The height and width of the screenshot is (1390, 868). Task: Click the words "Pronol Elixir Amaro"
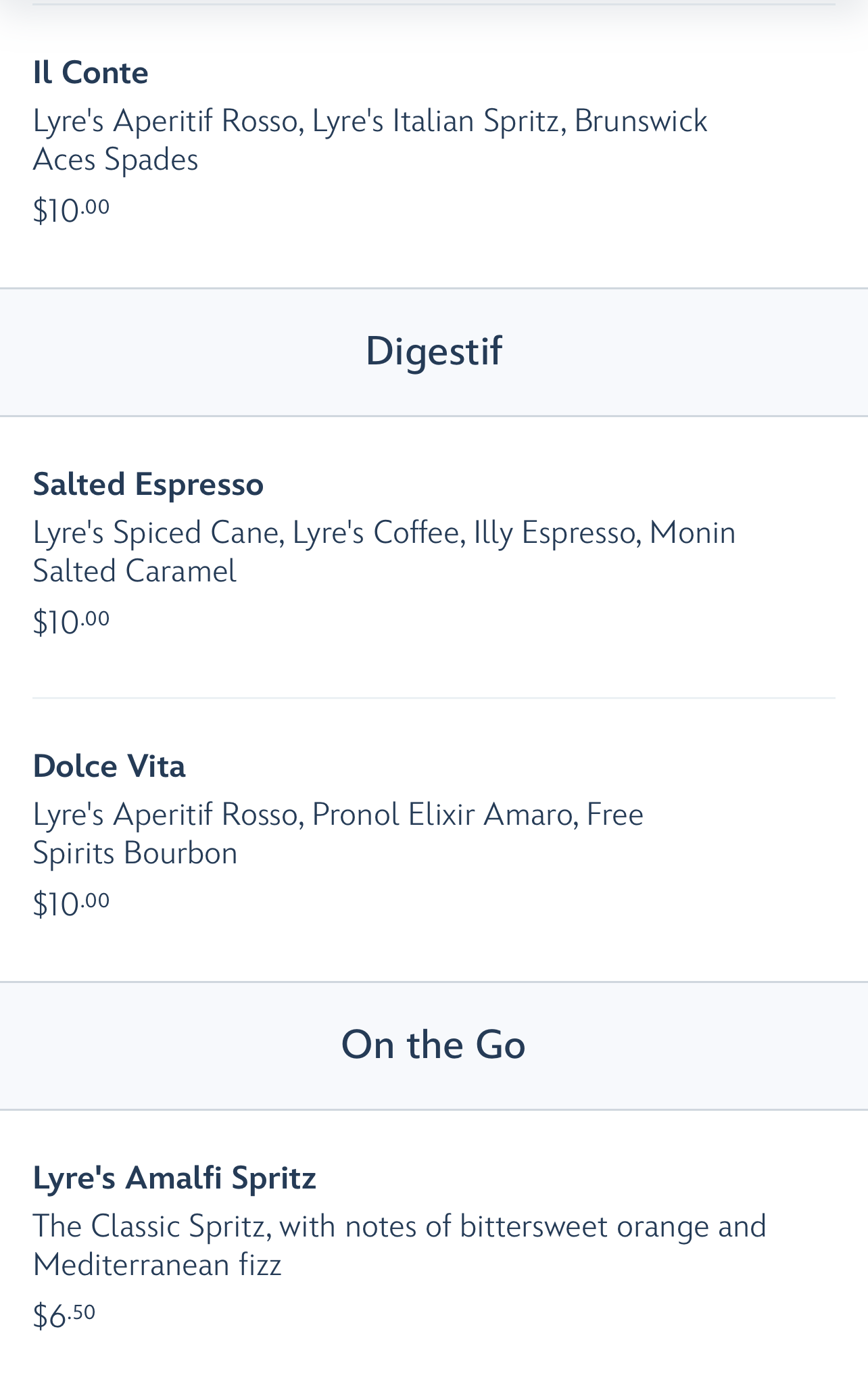[x=441, y=815]
